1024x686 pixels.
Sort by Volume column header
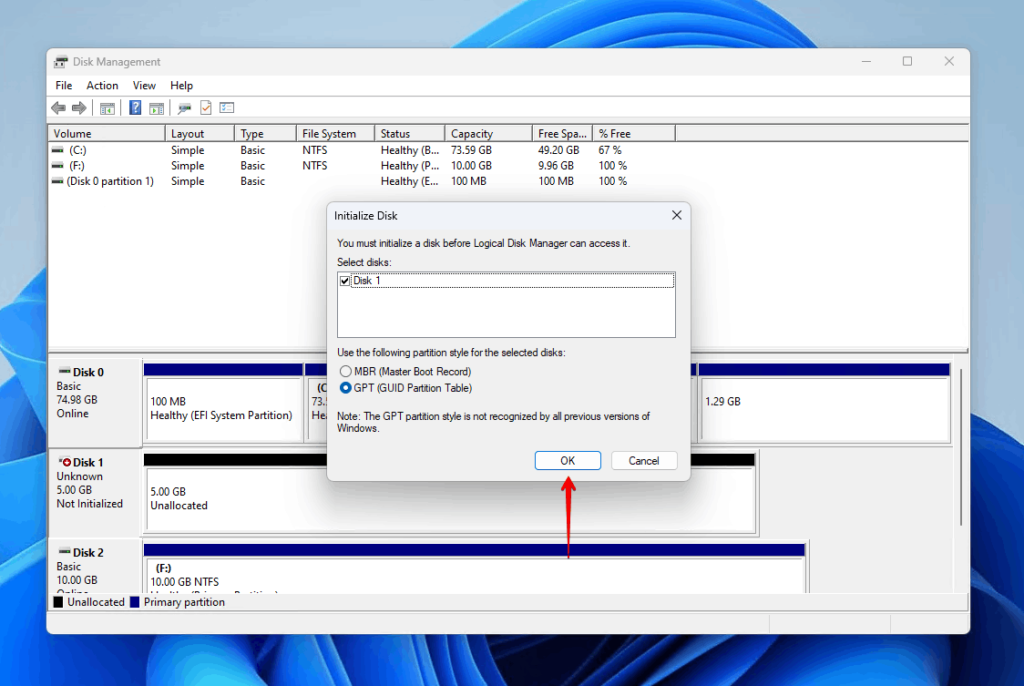[107, 133]
